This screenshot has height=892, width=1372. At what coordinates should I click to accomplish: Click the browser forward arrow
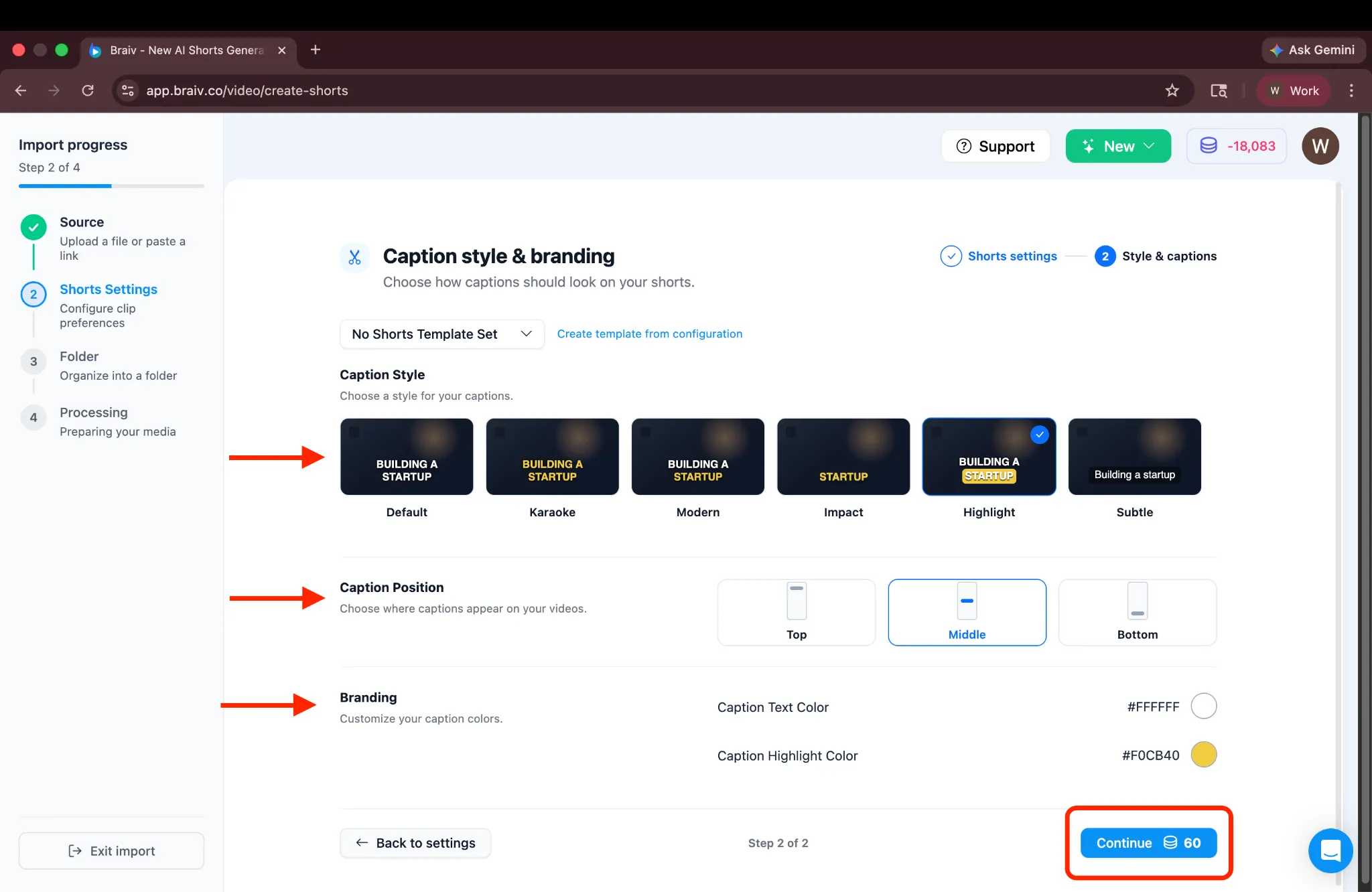tap(54, 90)
